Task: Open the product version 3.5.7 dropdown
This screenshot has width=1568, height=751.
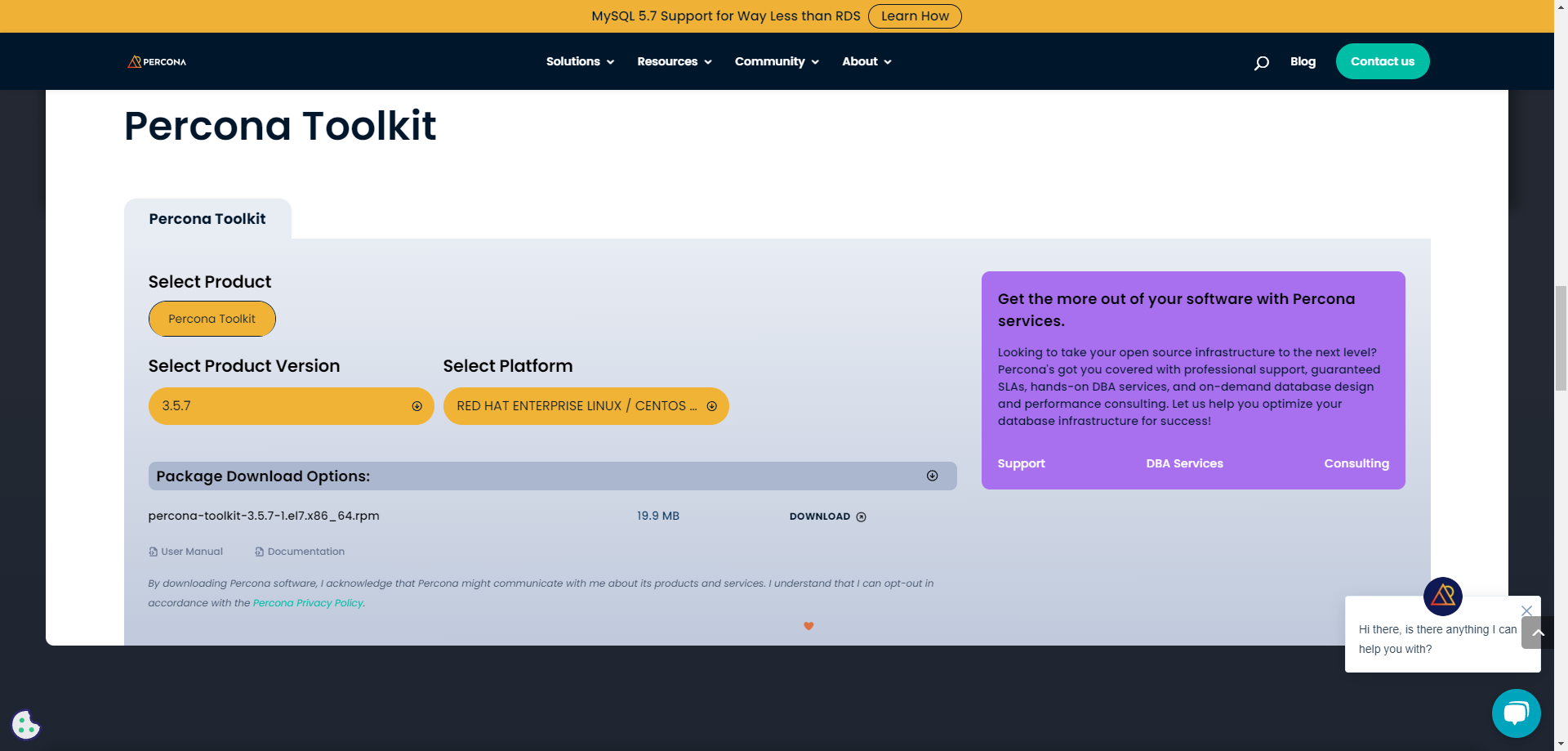Action: [291, 406]
